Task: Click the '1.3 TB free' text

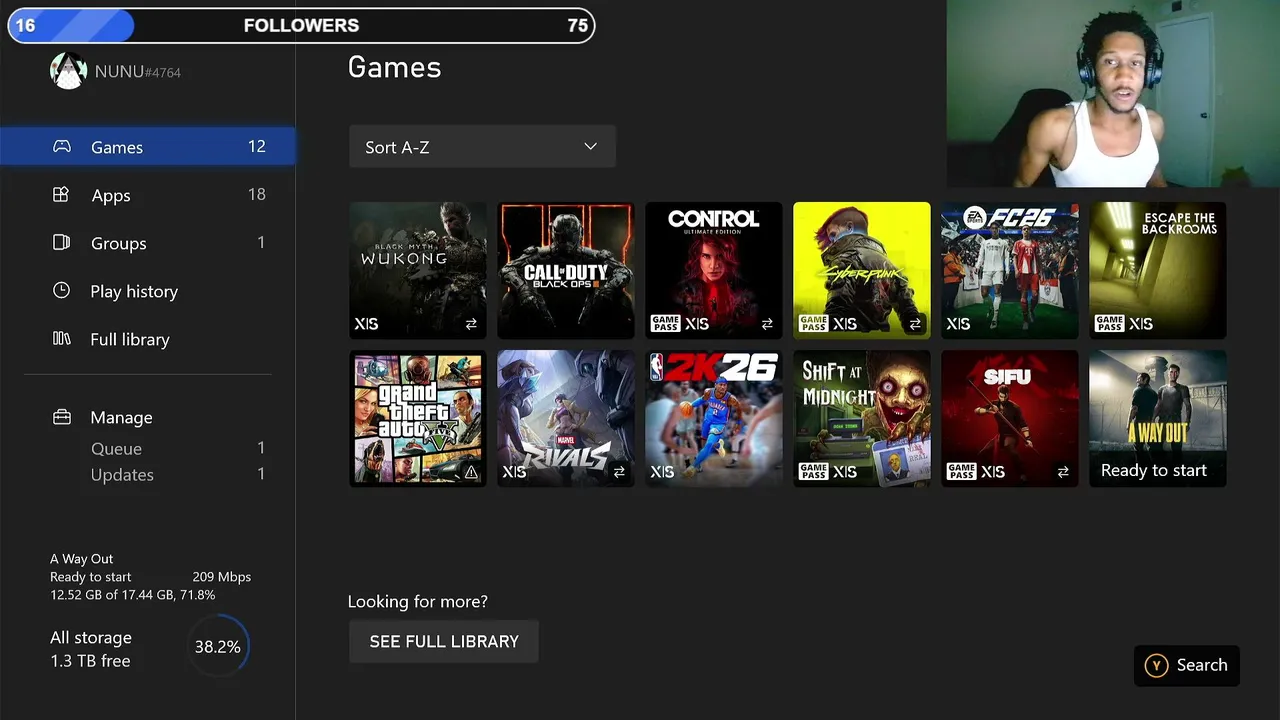Action: click(90, 661)
